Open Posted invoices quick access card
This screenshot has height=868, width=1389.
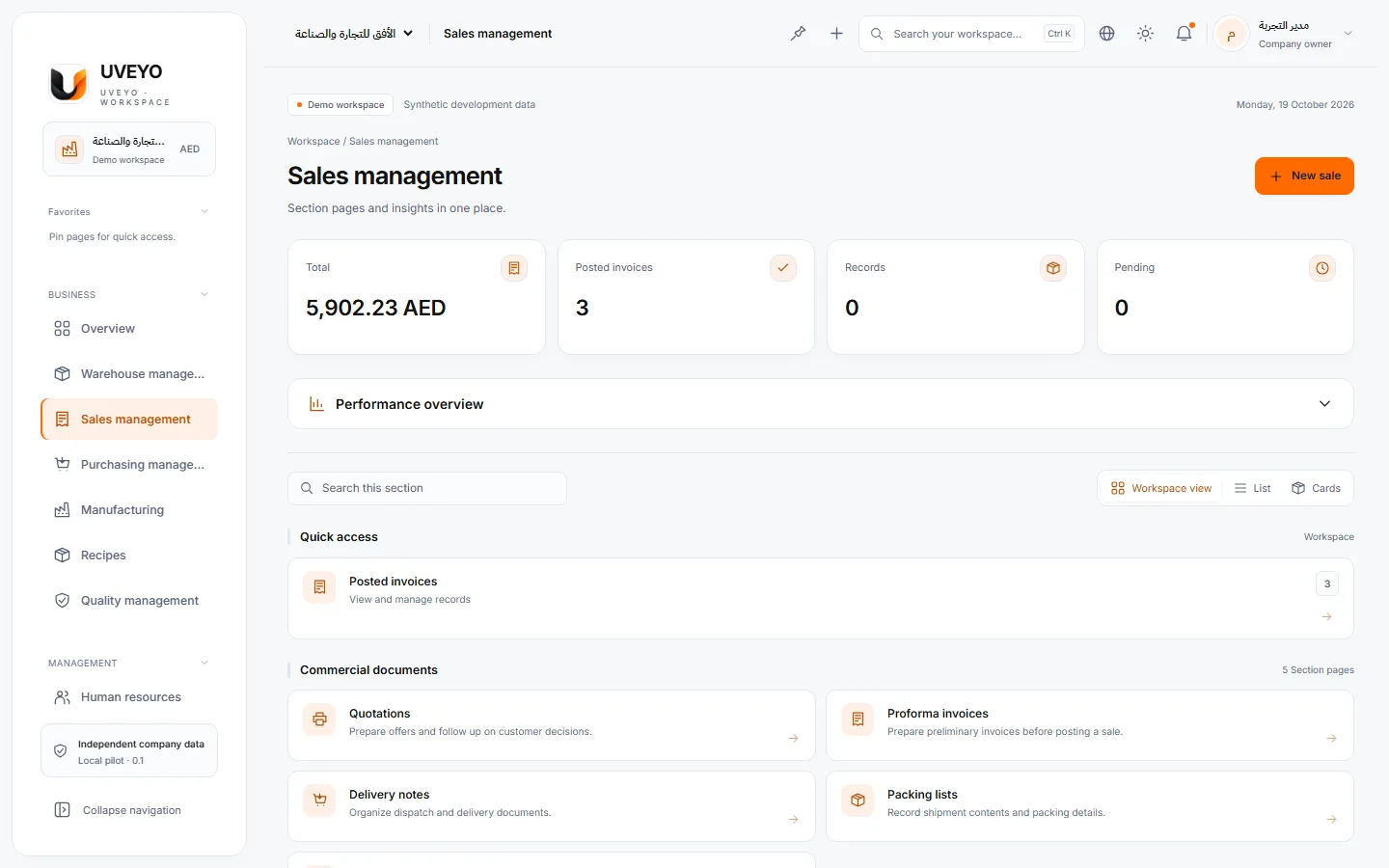(821, 598)
